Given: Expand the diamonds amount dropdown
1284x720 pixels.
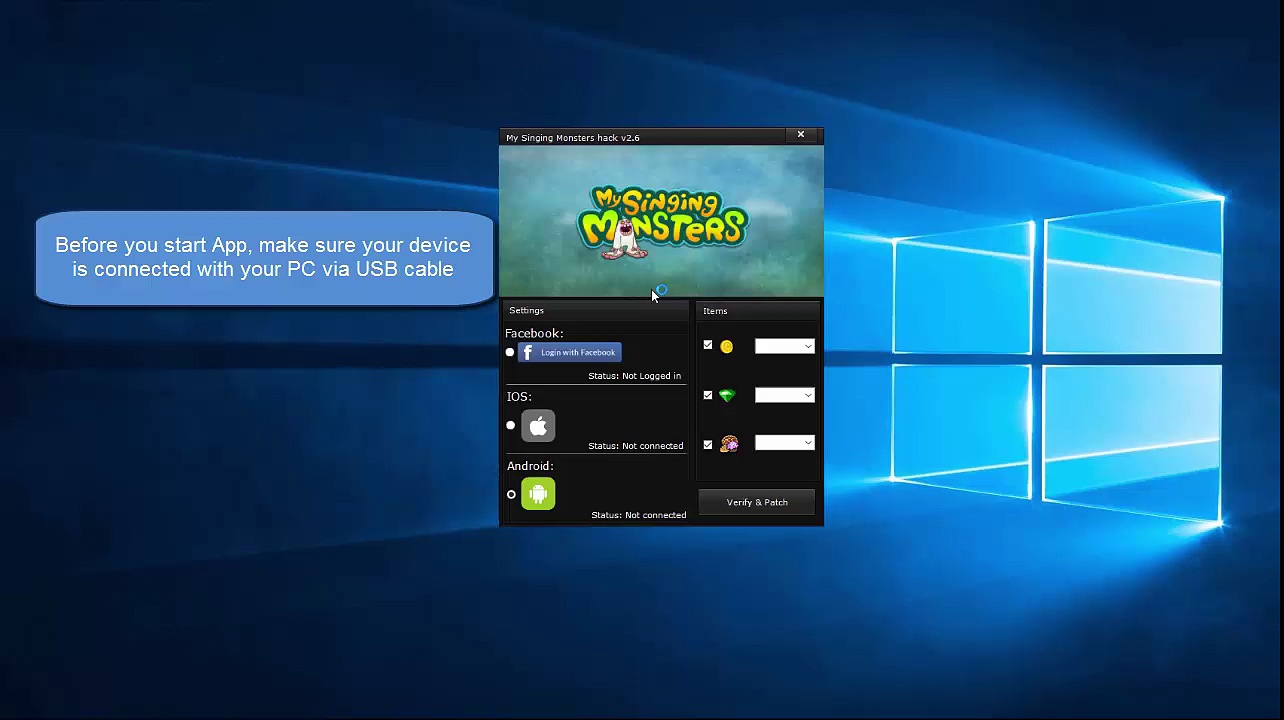Looking at the screenshot, I should click(x=785, y=395).
